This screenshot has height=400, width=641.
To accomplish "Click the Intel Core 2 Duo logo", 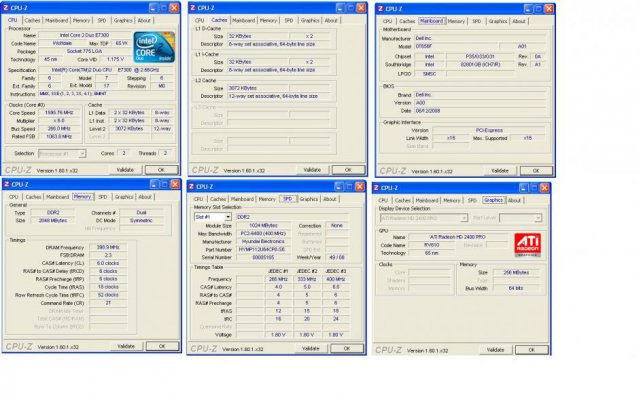I will tap(154, 47).
